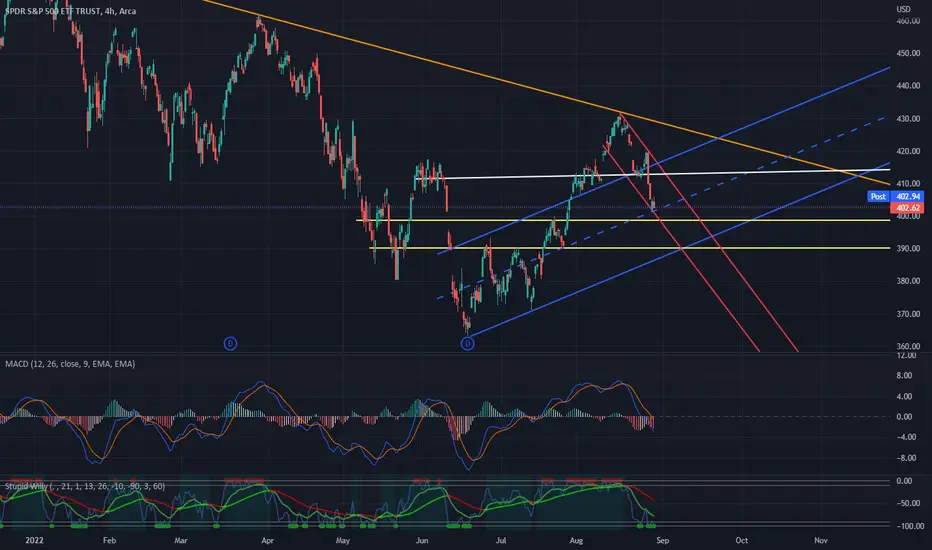Screen dimensions: 932x550
Task: Click the -50.00 value on the Willy scale
Action: [x=910, y=503]
